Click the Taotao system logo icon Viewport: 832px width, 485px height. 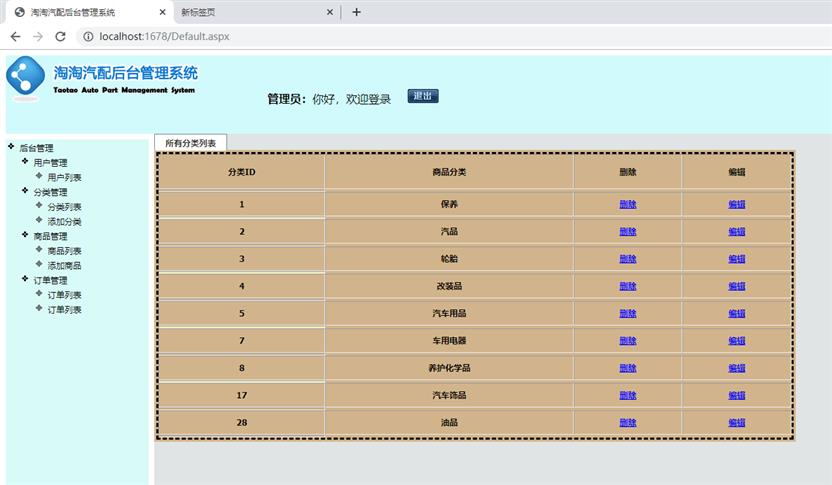(x=26, y=78)
